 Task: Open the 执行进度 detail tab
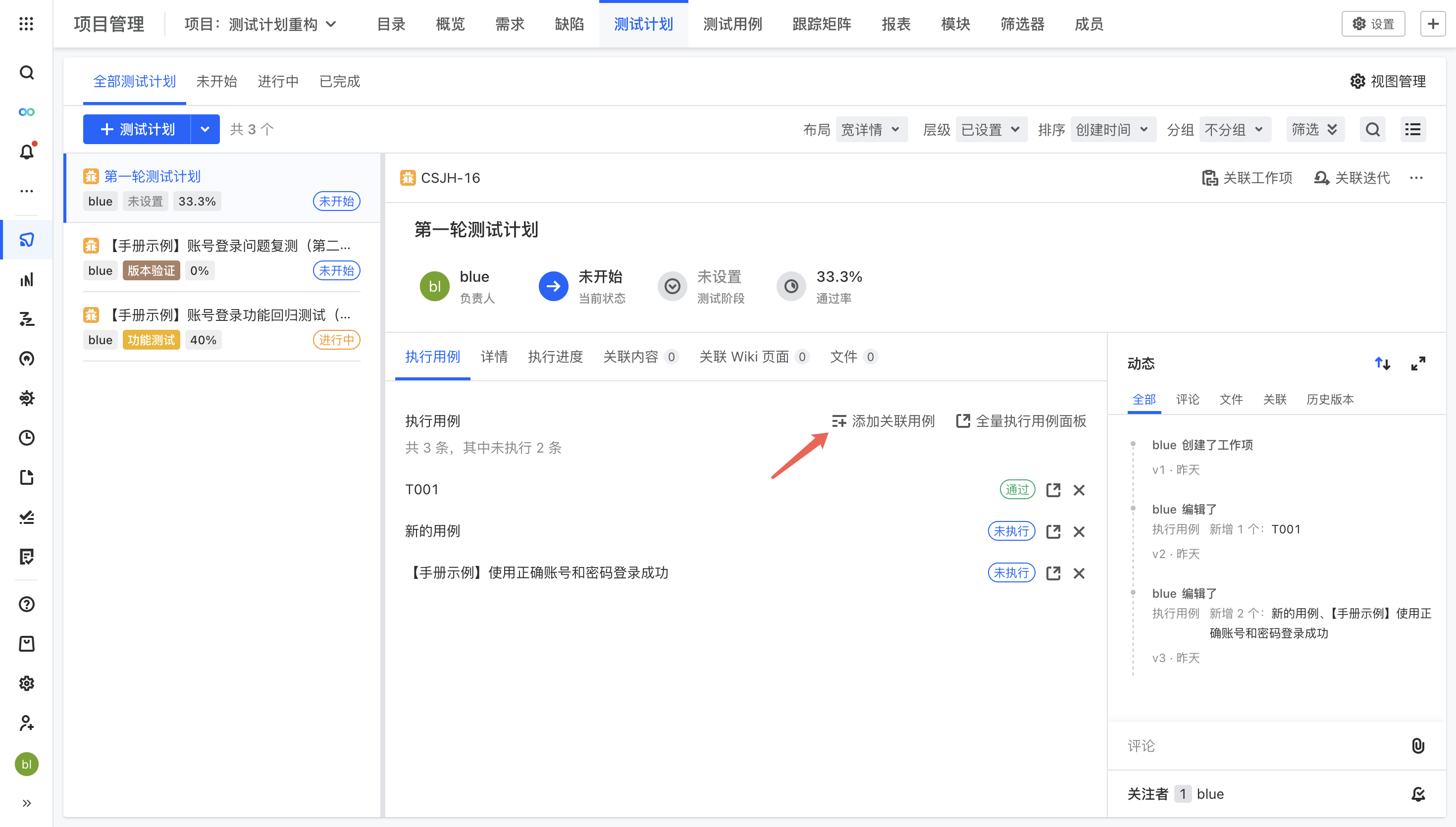(x=555, y=357)
